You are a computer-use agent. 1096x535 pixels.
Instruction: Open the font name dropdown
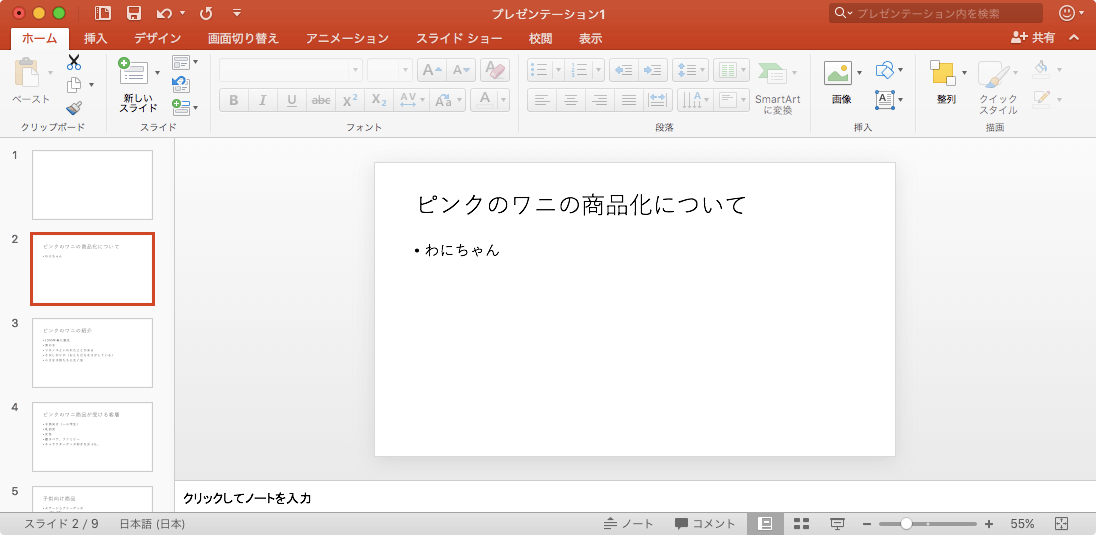click(290, 70)
